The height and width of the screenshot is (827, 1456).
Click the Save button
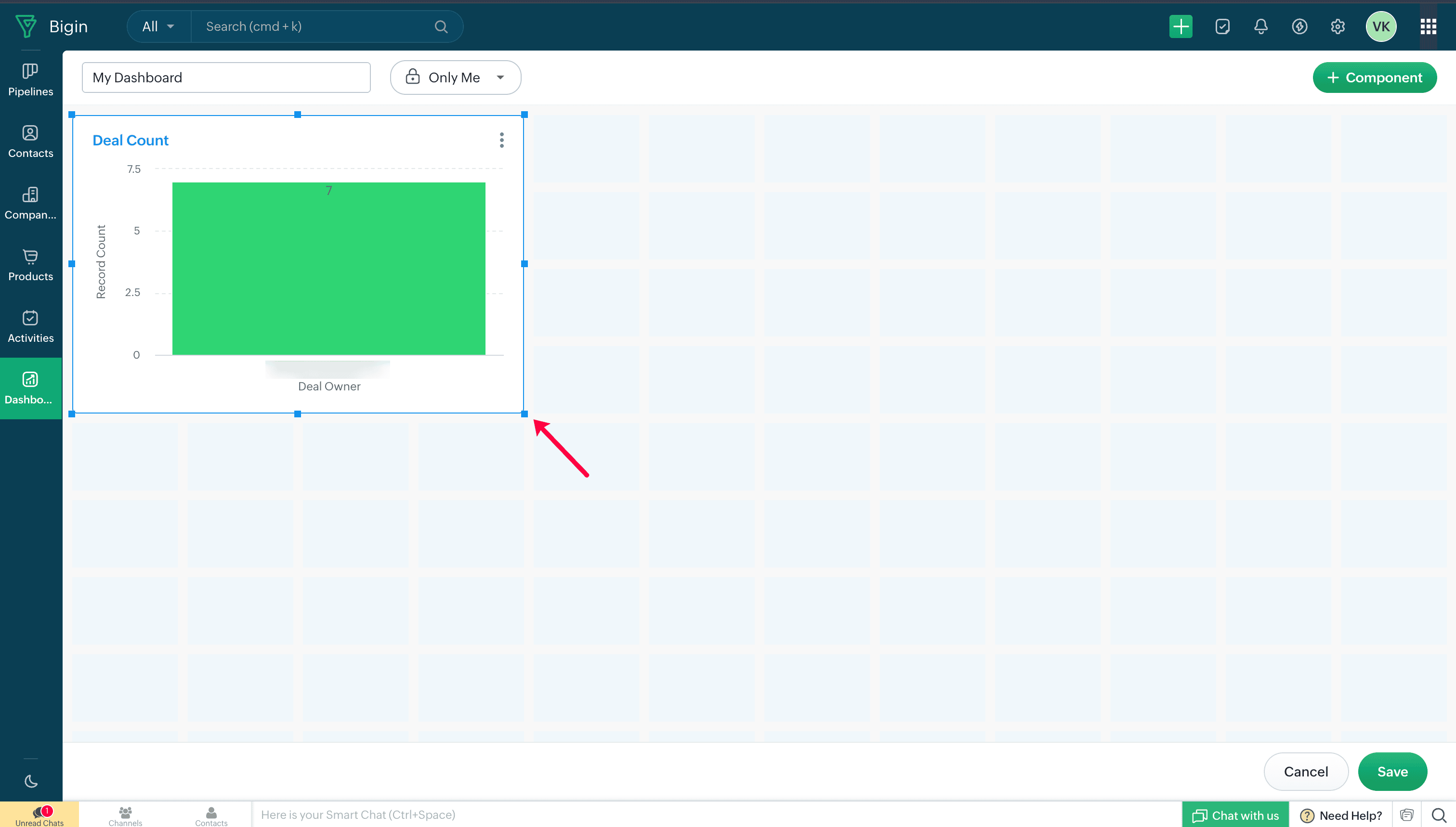pyautogui.click(x=1392, y=771)
